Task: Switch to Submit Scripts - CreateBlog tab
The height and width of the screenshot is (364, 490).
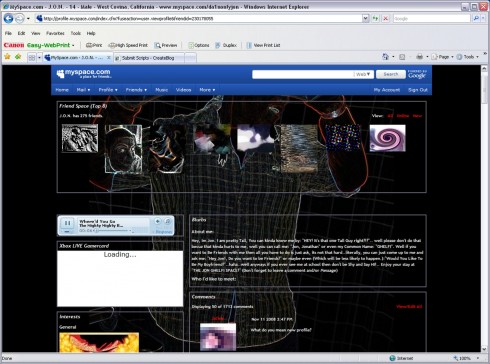Action: click(149, 58)
